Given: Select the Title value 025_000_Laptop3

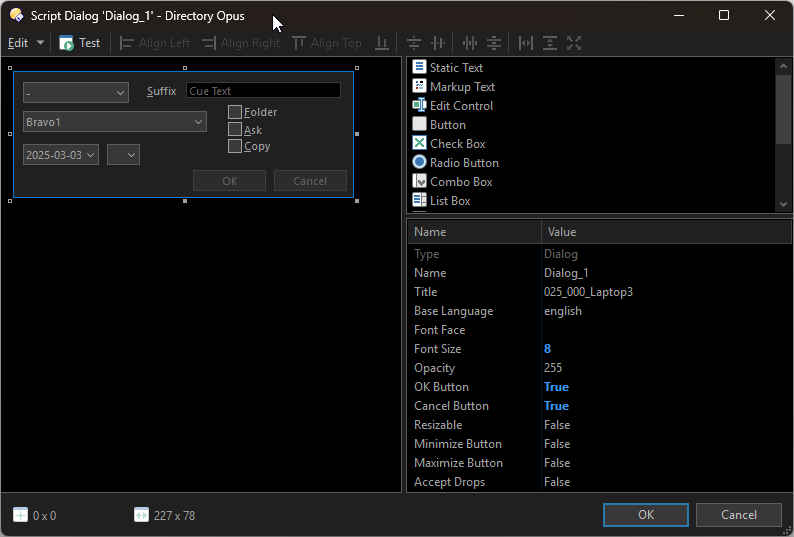Looking at the screenshot, I should point(588,292).
